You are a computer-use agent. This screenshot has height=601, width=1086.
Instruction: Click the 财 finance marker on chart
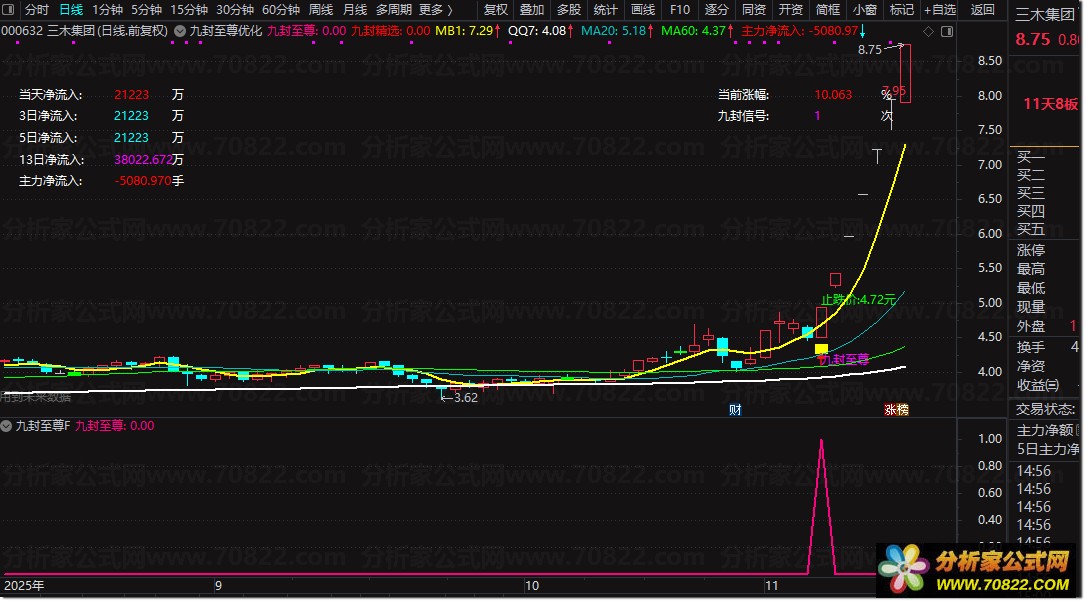pos(735,409)
